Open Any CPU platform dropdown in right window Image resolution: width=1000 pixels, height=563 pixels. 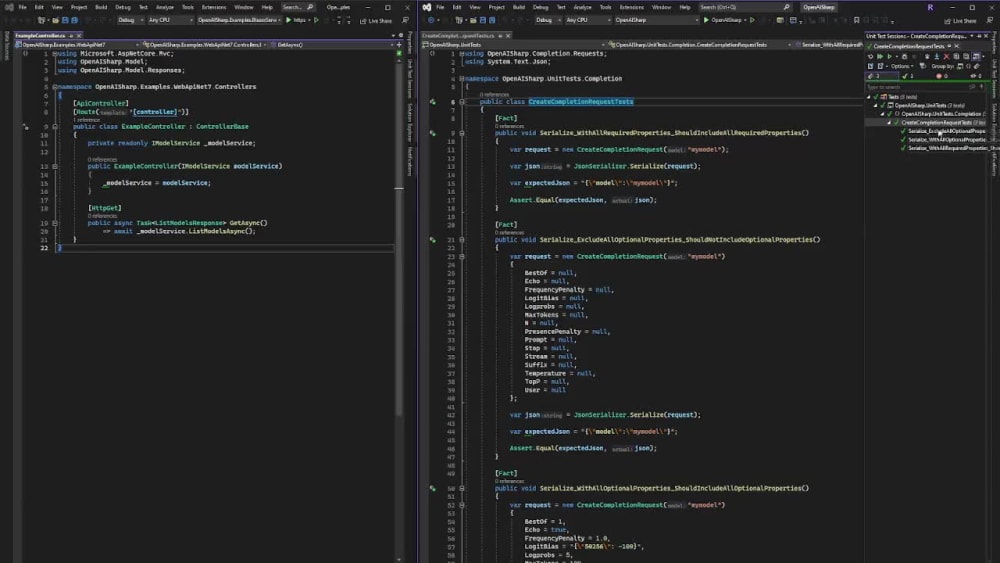click(587, 20)
